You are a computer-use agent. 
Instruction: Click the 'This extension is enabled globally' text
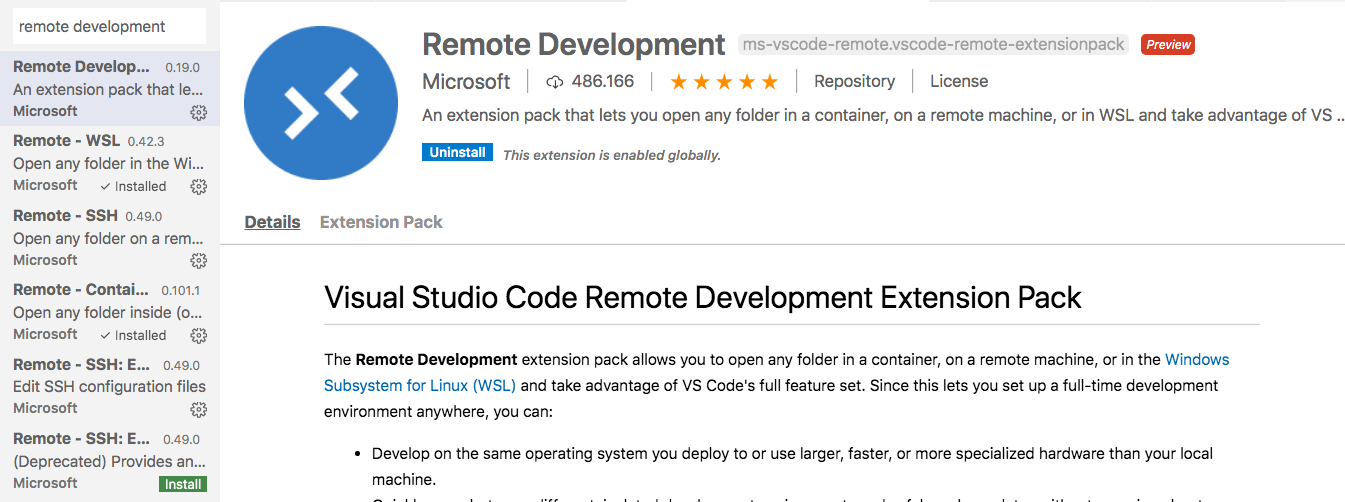coord(611,155)
